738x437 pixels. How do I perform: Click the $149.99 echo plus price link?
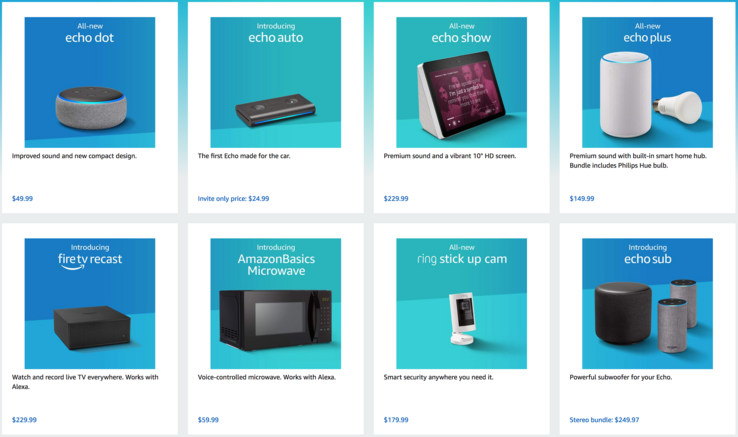pyautogui.click(x=582, y=198)
